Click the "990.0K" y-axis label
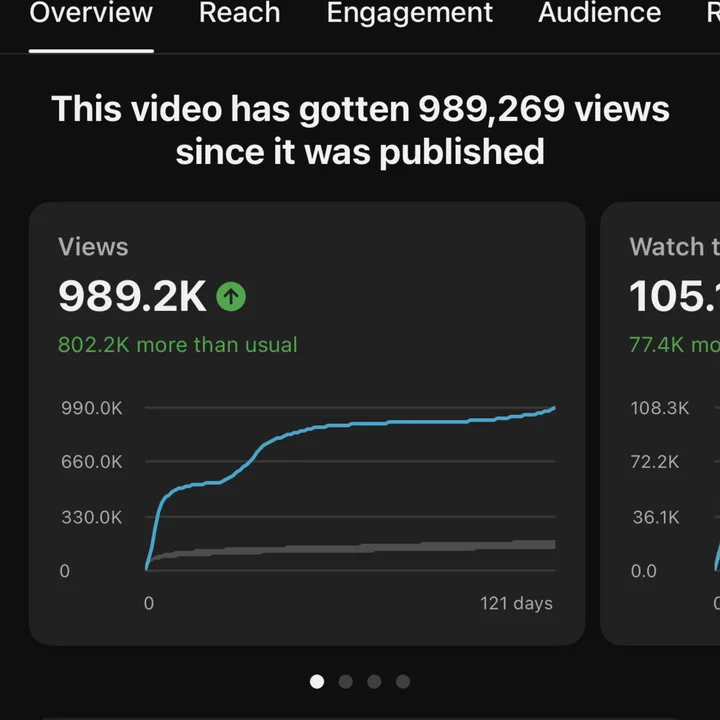Viewport: 720px width, 720px height. point(92,408)
